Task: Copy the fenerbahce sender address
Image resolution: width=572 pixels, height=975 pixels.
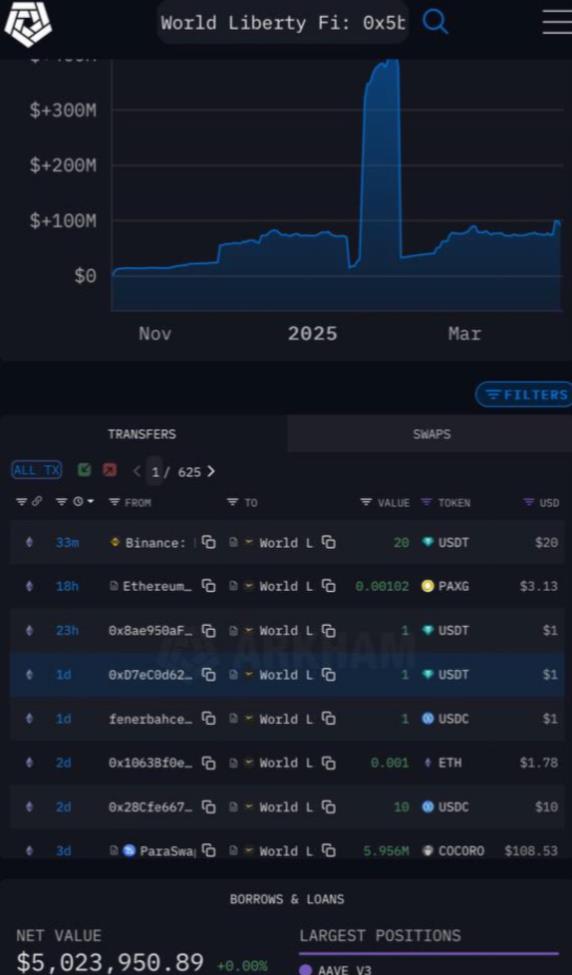Action: 208,719
